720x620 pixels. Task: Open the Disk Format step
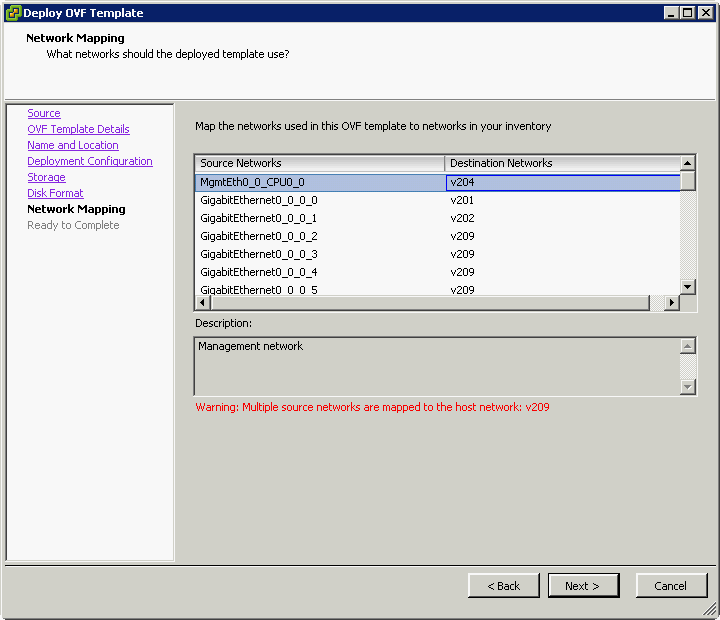tap(55, 193)
